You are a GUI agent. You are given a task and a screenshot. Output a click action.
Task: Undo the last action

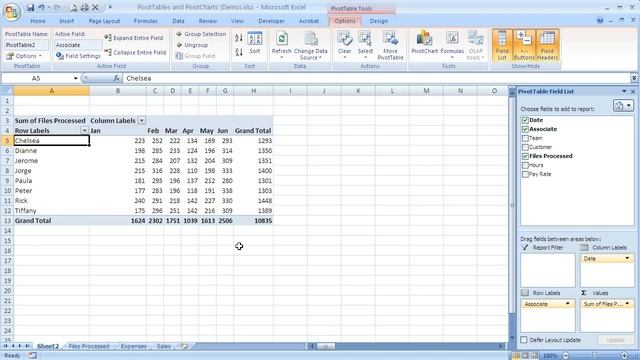point(42,7)
